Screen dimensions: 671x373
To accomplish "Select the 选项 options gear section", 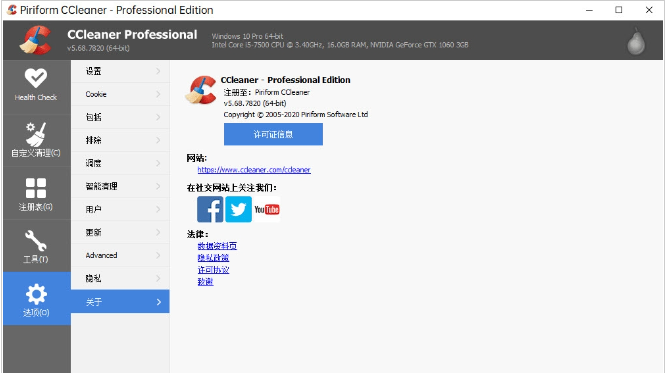I will click(36, 299).
